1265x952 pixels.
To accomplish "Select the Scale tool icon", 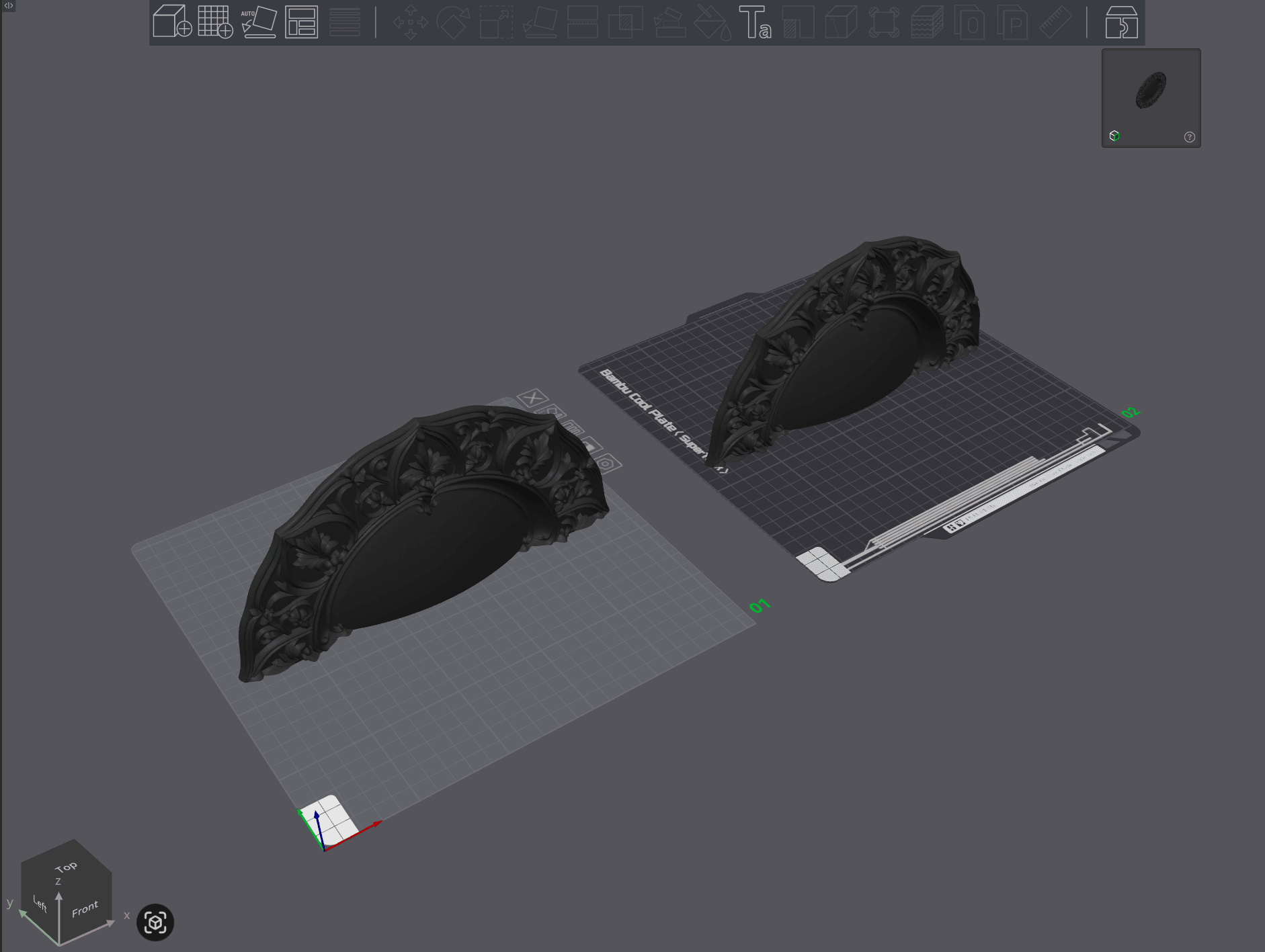I will coord(496,21).
